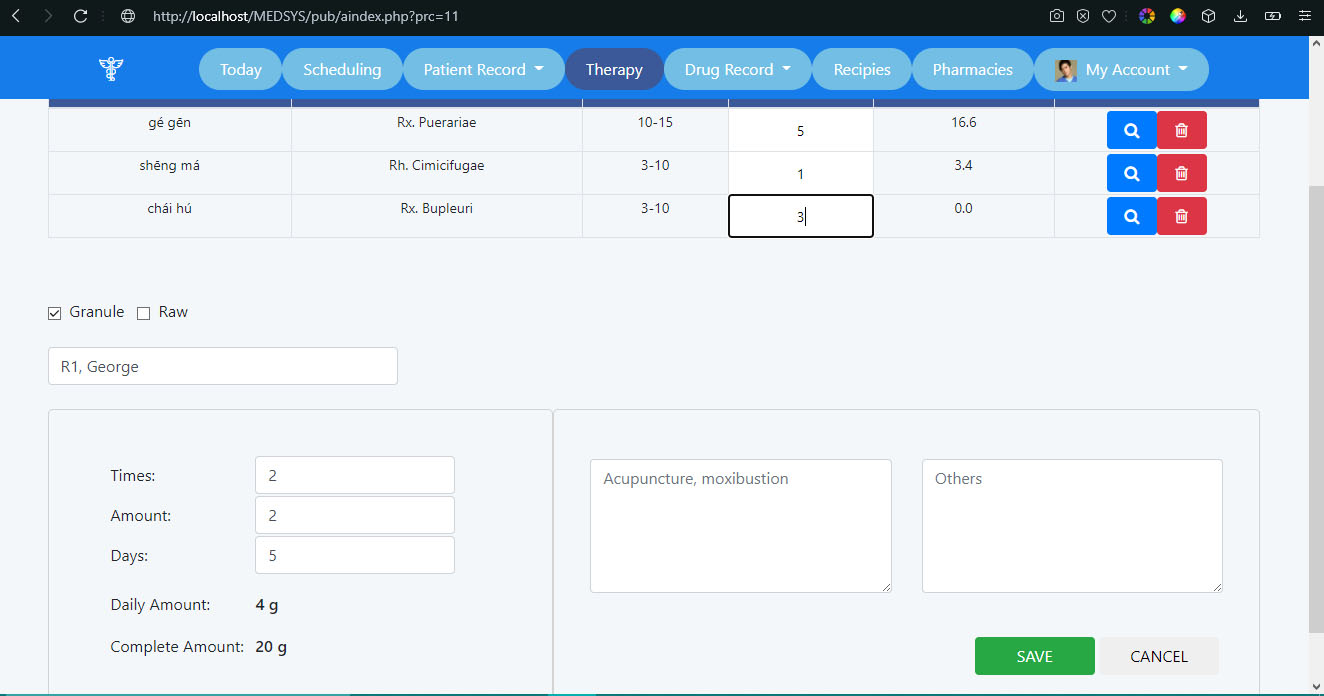1324x696 pixels.
Task: Uncheck the Granule checkbox
Action: point(55,313)
